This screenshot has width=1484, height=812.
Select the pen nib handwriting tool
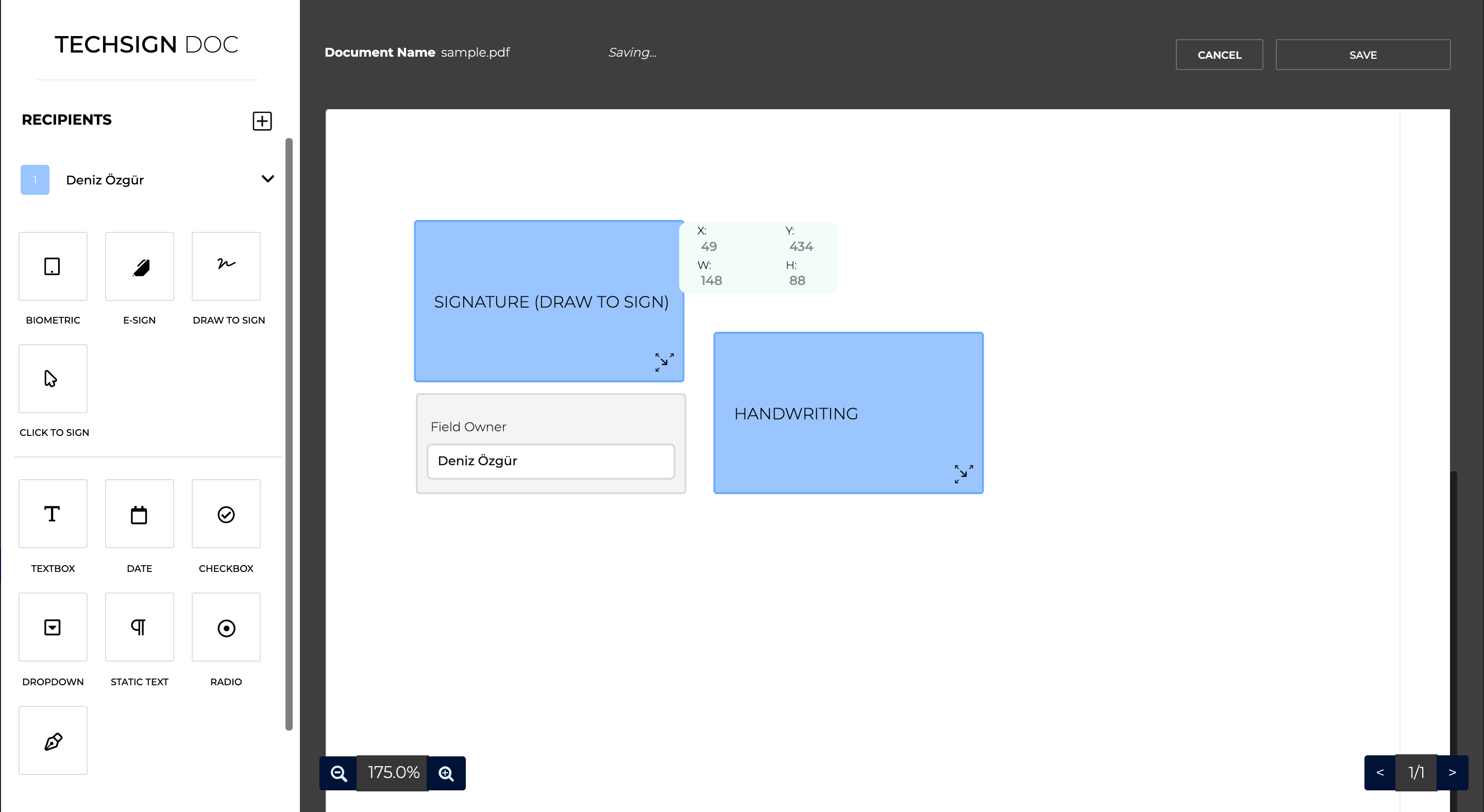tap(53, 740)
